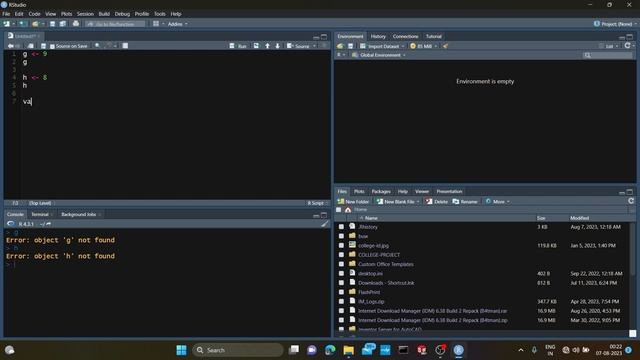
Task: Open the Project (None) dropdown
Action: click(615, 24)
